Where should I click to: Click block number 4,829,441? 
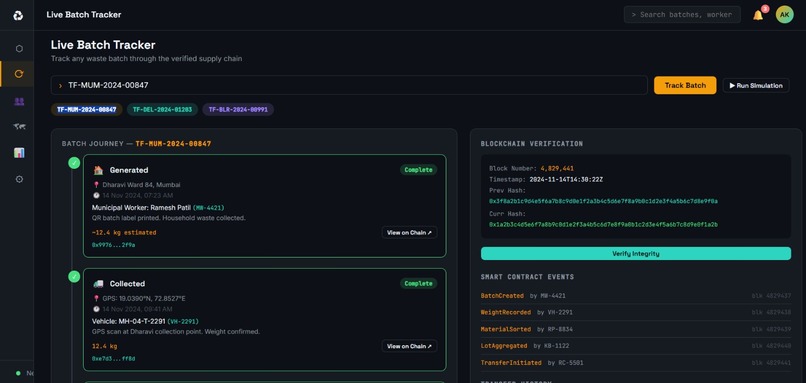pos(557,169)
